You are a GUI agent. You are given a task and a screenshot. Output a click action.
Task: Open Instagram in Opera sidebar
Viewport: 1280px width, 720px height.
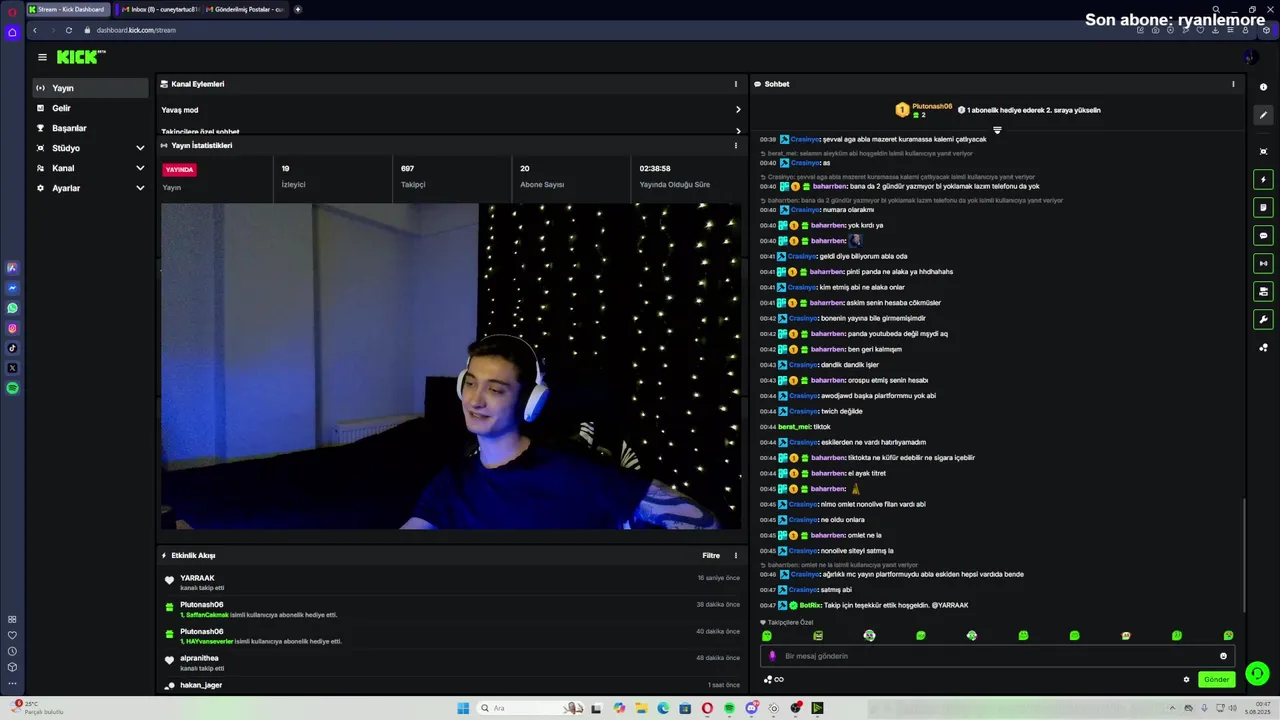[12, 328]
